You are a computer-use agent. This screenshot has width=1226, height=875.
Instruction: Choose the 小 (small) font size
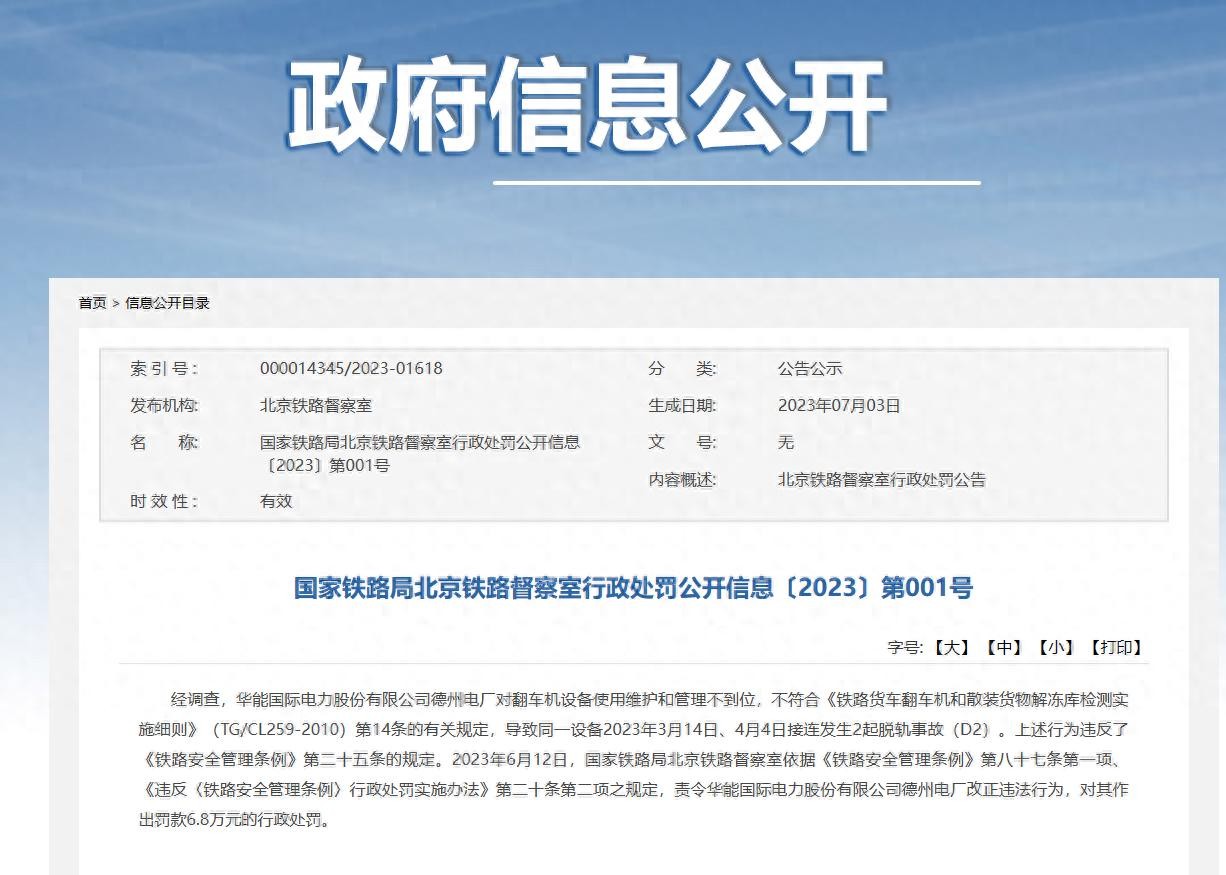(x=1056, y=647)
